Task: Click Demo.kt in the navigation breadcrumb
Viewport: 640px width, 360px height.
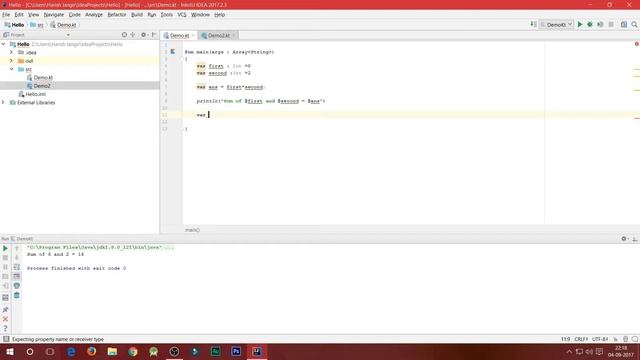Action: click(x=63, y=25)
